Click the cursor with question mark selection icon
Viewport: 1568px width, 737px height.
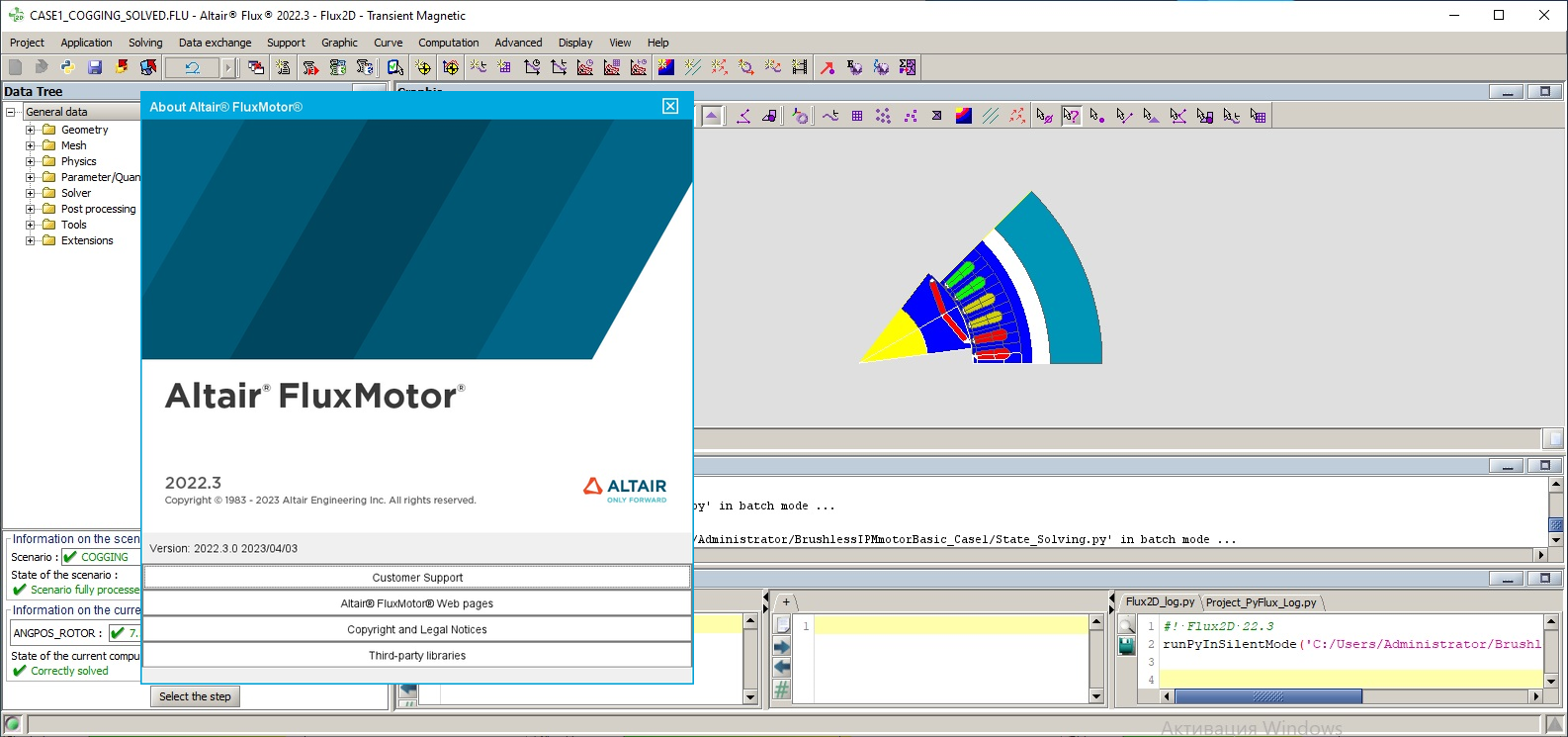click(x=1071, y=116)
